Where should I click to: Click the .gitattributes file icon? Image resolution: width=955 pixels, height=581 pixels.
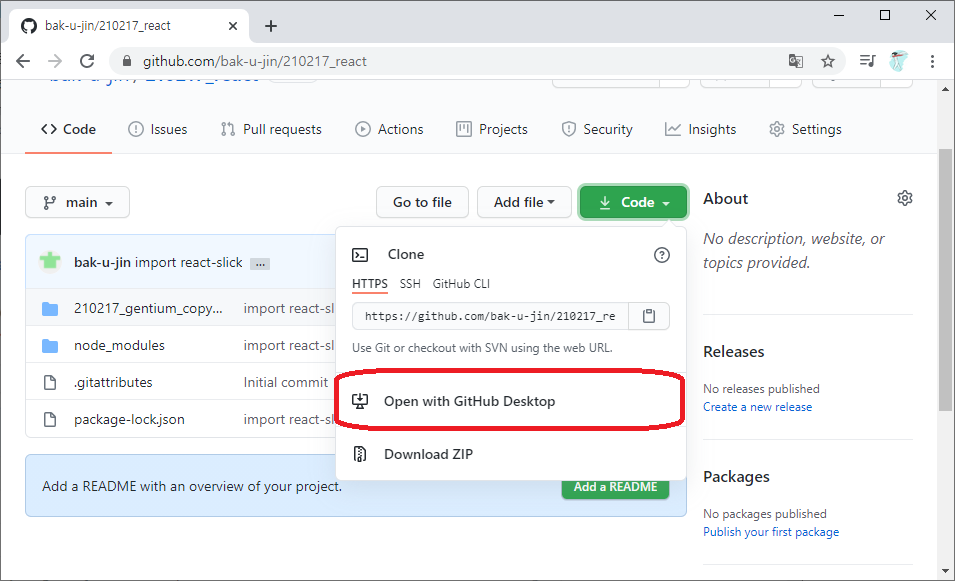pos(50,382)
